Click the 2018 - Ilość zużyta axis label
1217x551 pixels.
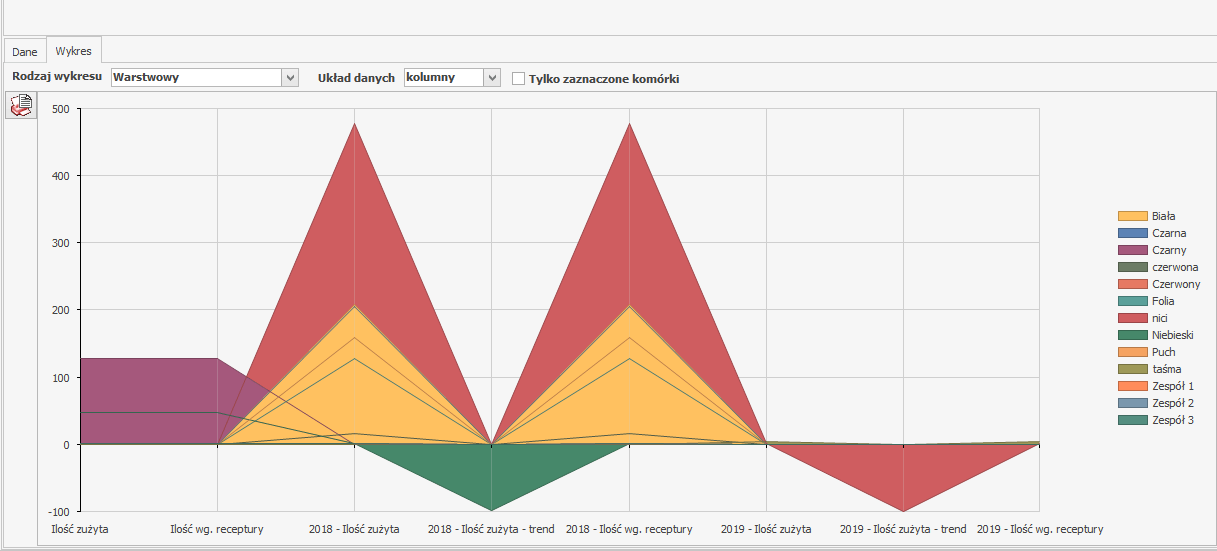(354, 529)
